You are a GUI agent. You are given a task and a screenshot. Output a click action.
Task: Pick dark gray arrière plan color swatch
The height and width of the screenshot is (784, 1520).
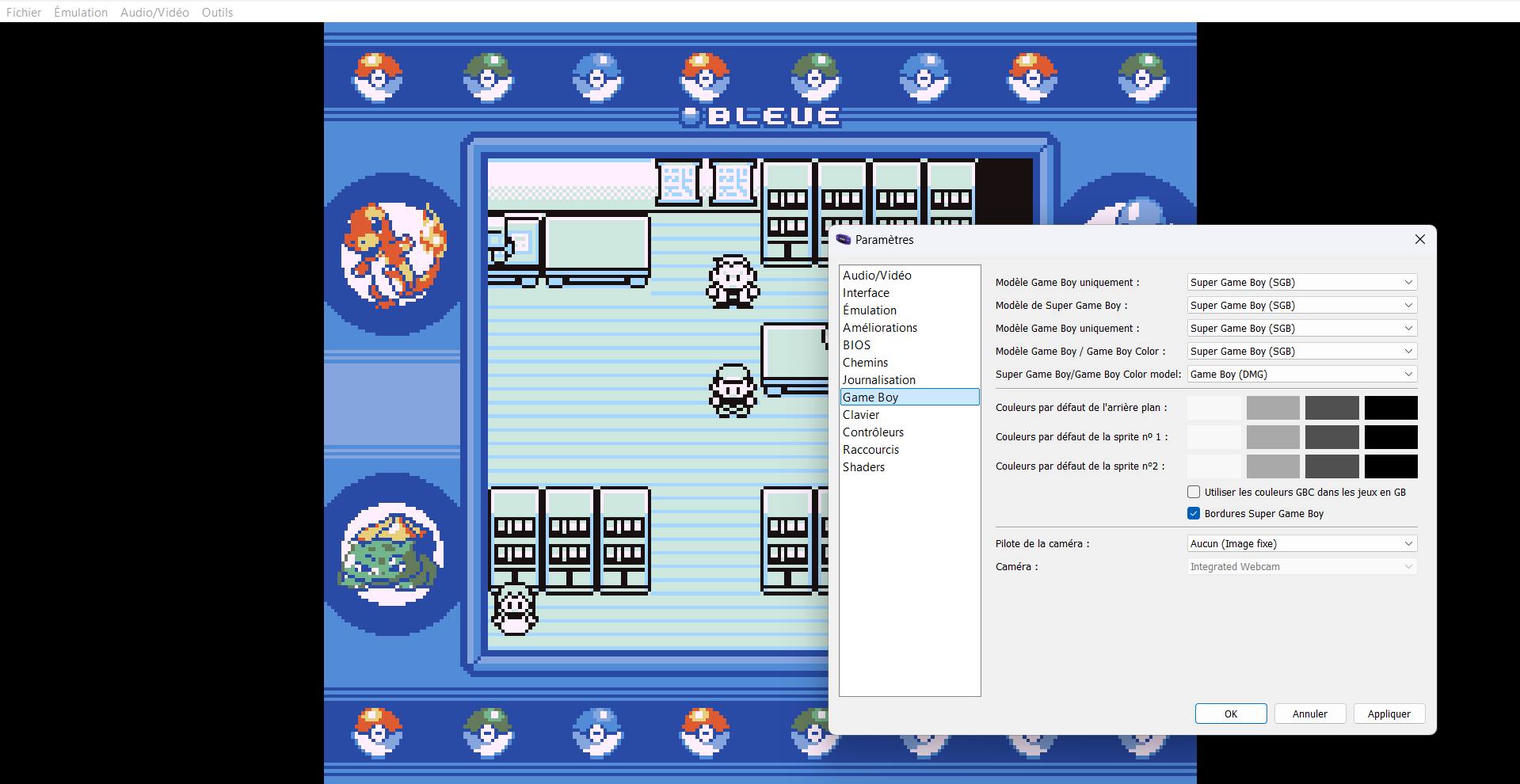[1331, 408]
